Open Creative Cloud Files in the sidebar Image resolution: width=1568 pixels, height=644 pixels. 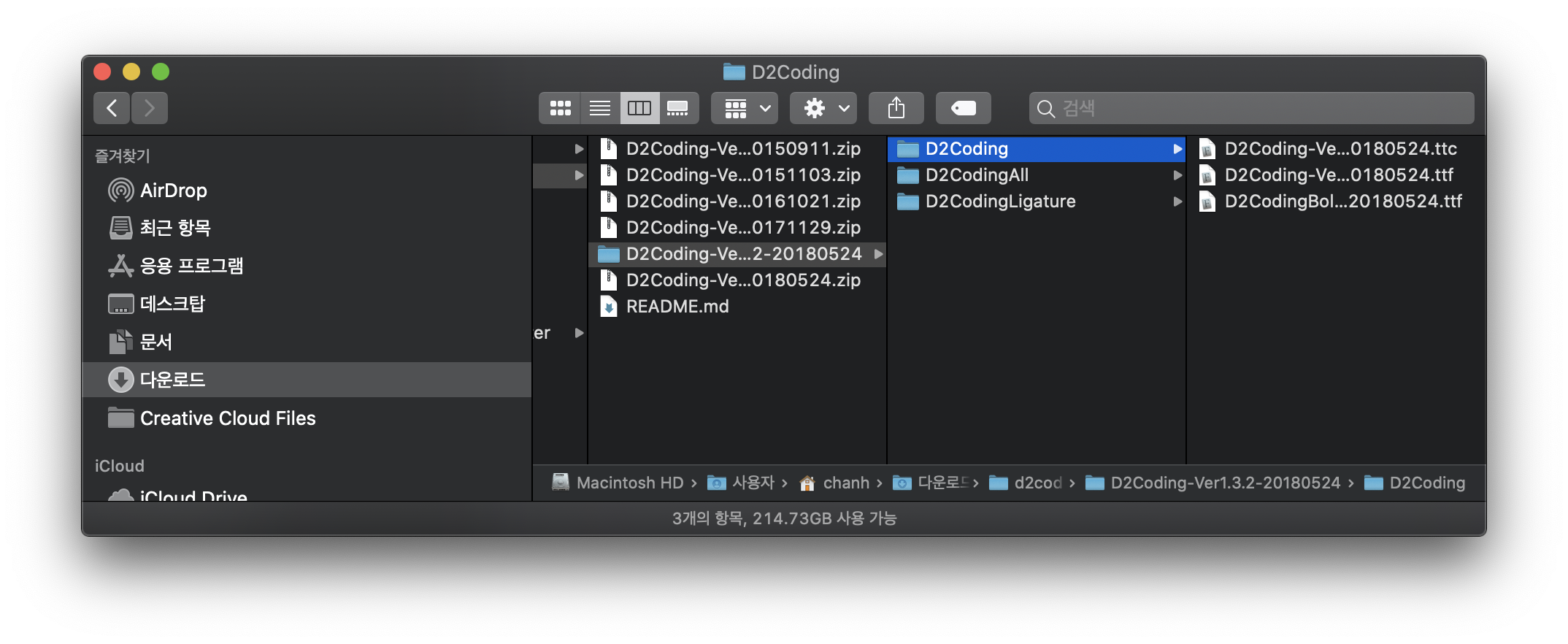click(307, 418)
